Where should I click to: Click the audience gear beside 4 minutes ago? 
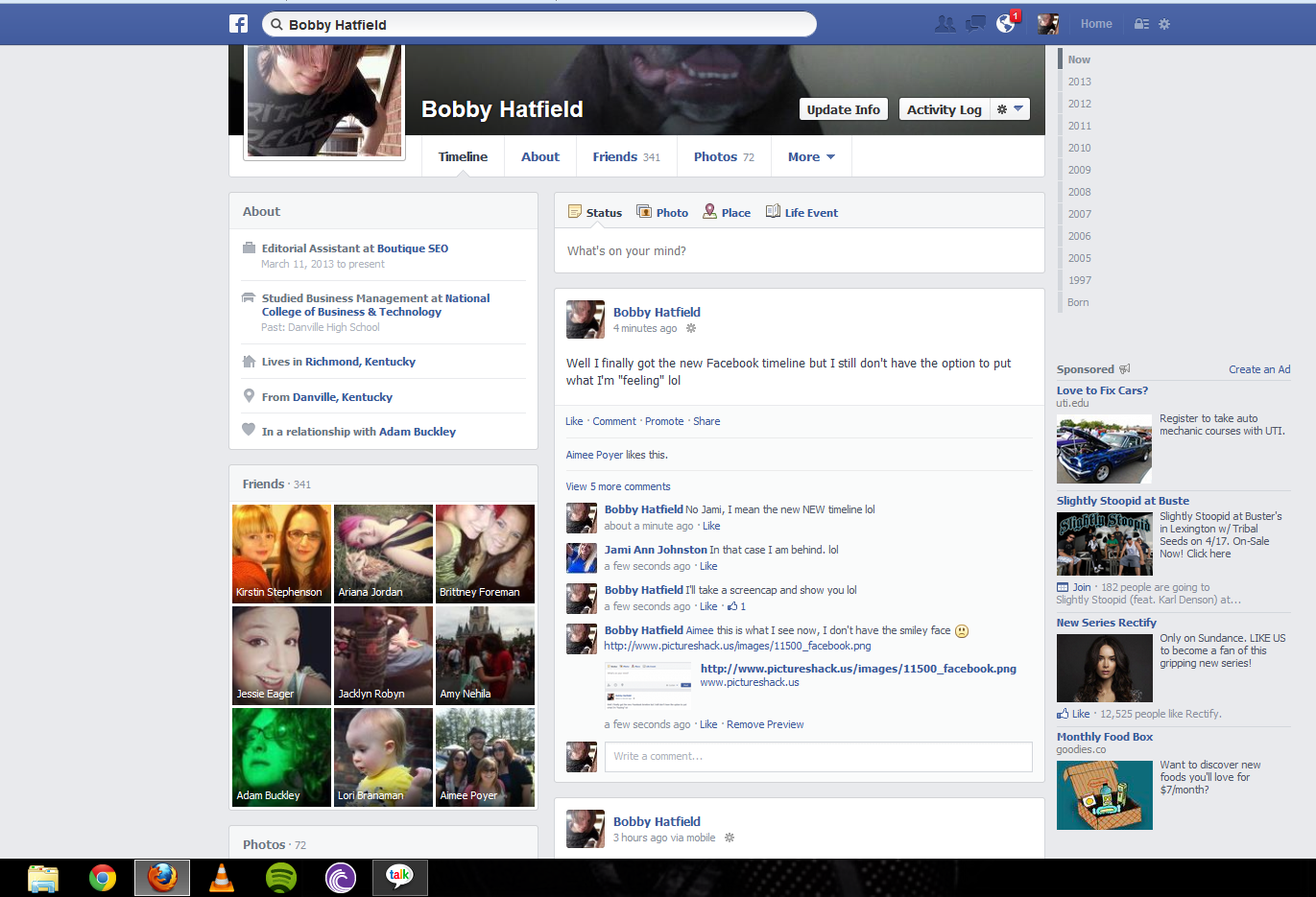[690, 328]
